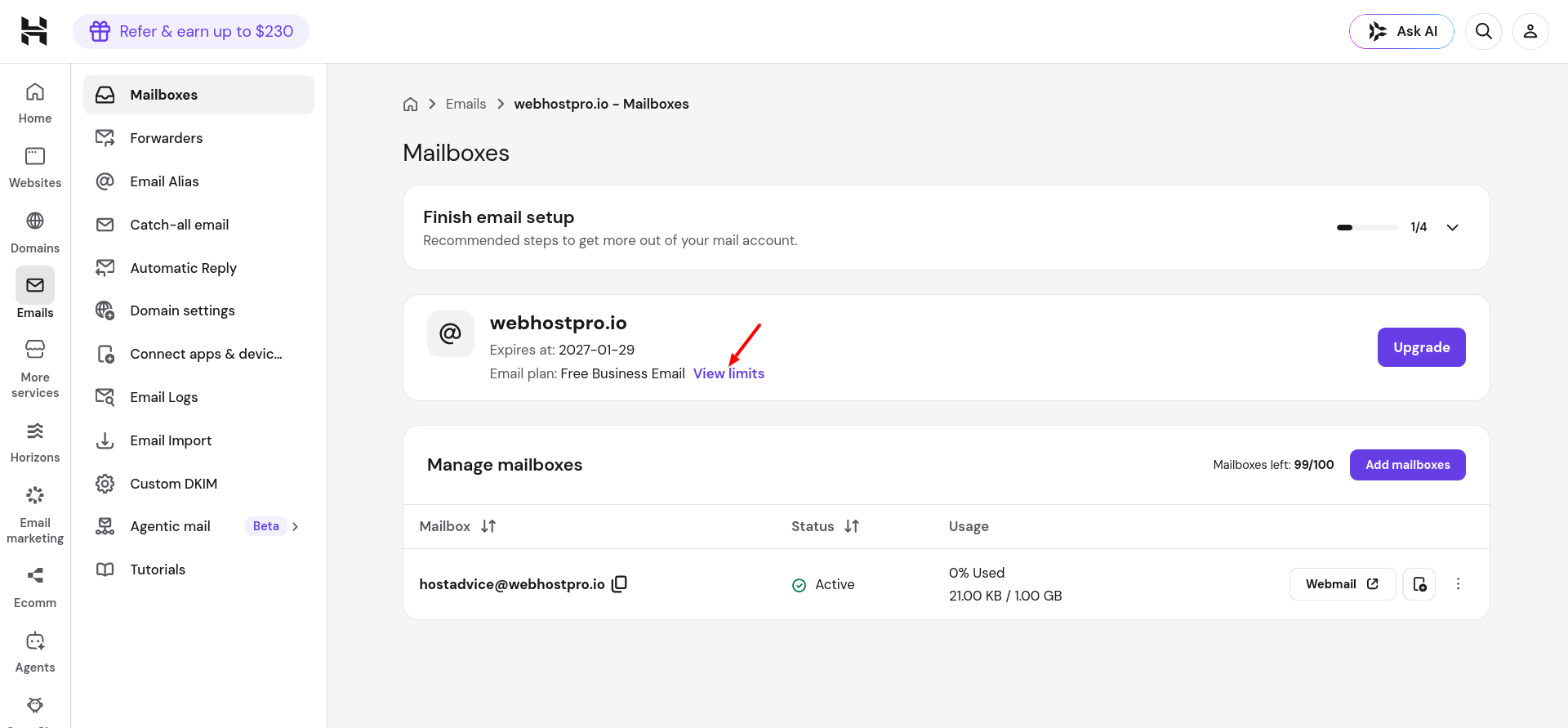Open the search magnifier icon
1568x728 pixels.
coord(1484,31)
